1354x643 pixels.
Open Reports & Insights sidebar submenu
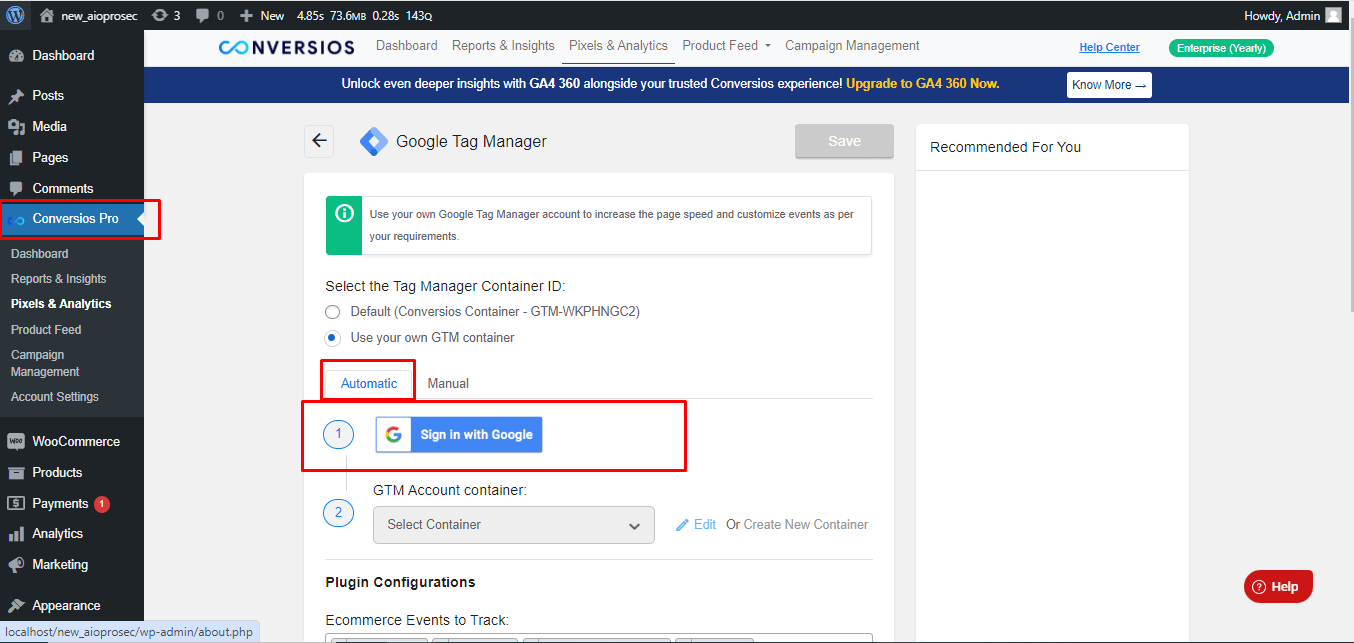click(59, 279)
